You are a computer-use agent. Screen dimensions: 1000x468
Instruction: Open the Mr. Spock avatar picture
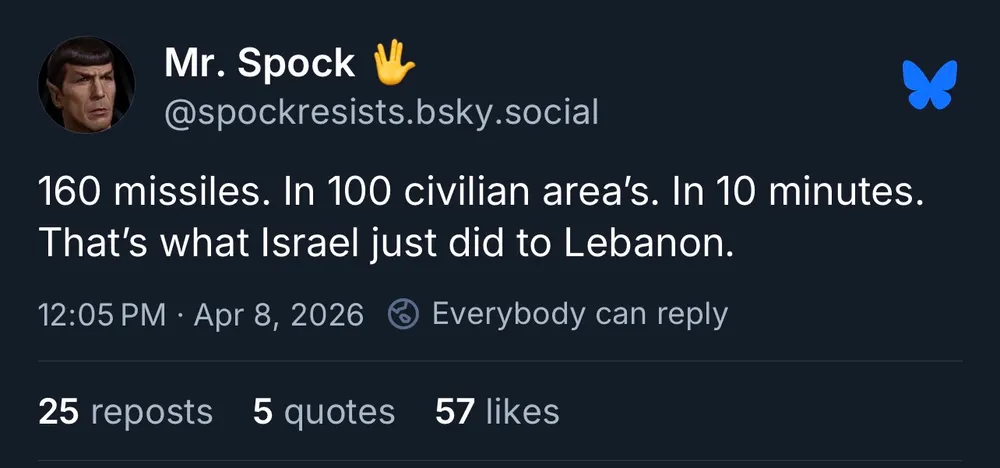pos(86,85)
